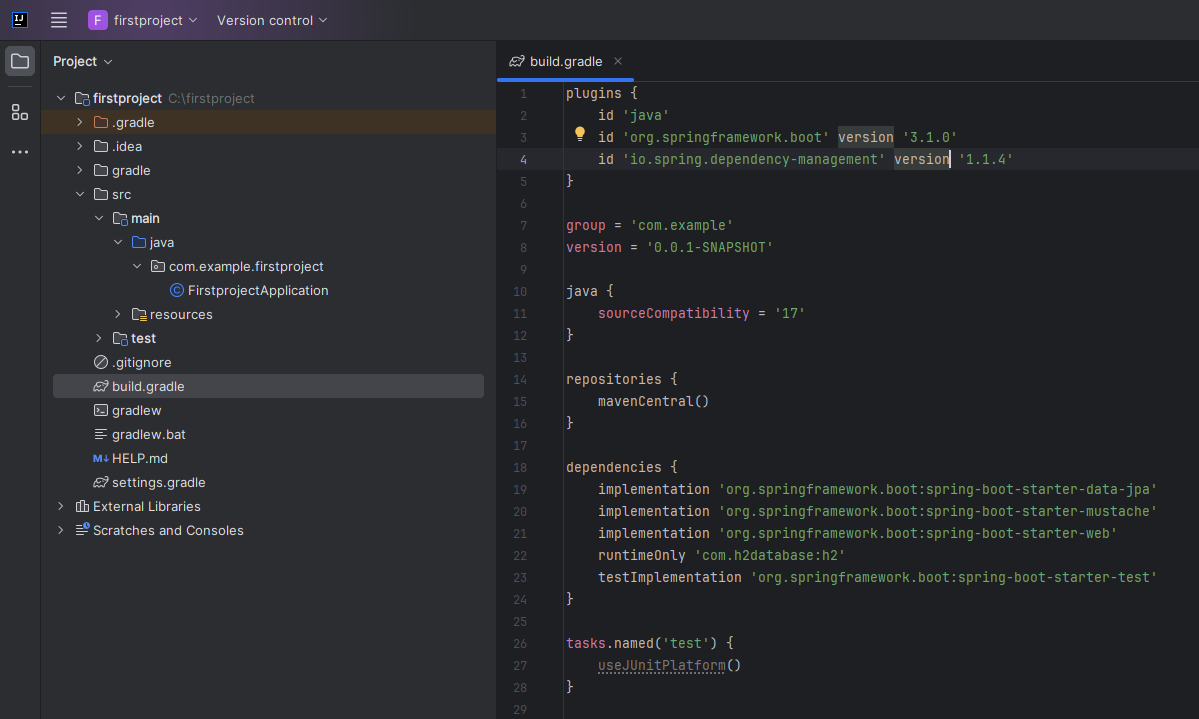Click the '1.1.4' version string on line 4
The height and width of the screenshot is (719, 1199).
(985, 160)
